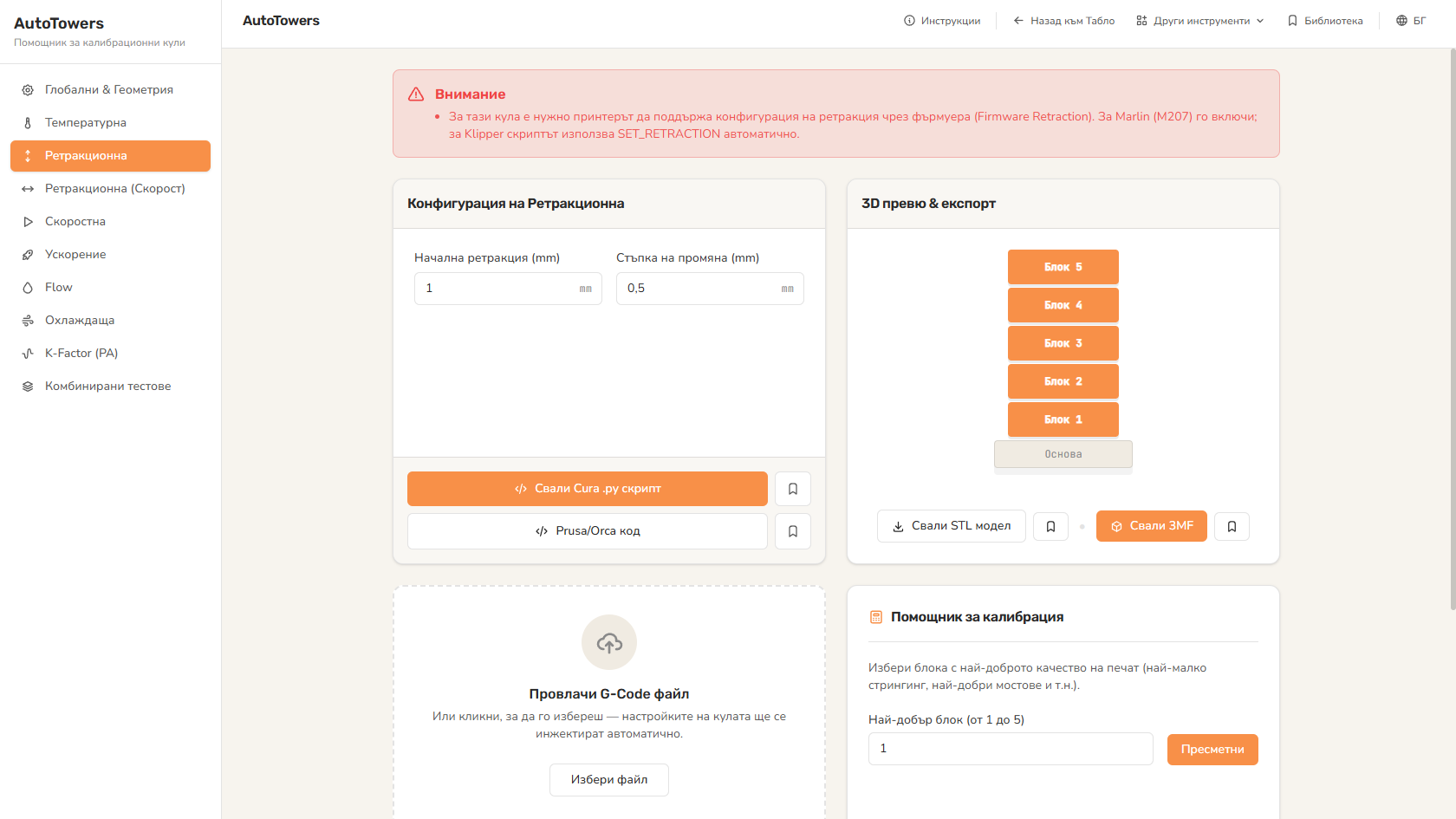Focus the Начална ретракция input field
Screen dimensions: 1456x819
pyautogui.click(x=508, y=289)
